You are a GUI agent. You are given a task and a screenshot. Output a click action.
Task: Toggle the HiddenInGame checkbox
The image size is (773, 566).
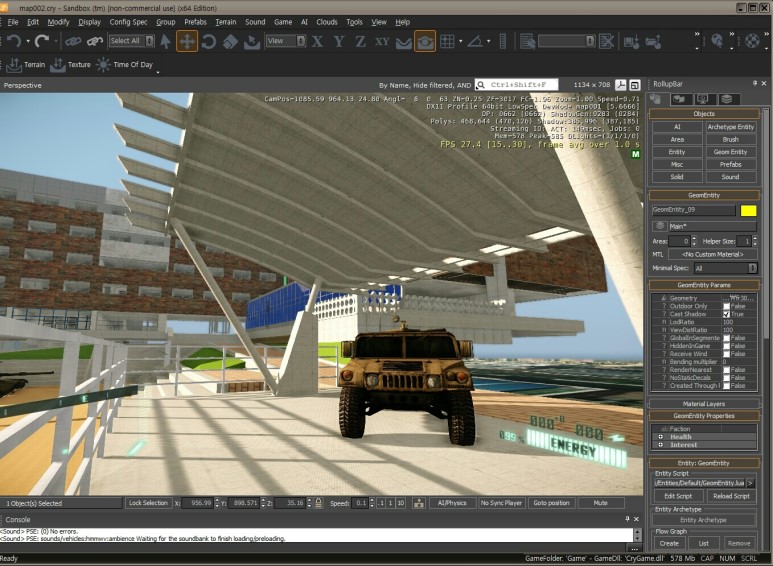pyautogui.click(x=726, y=346)
